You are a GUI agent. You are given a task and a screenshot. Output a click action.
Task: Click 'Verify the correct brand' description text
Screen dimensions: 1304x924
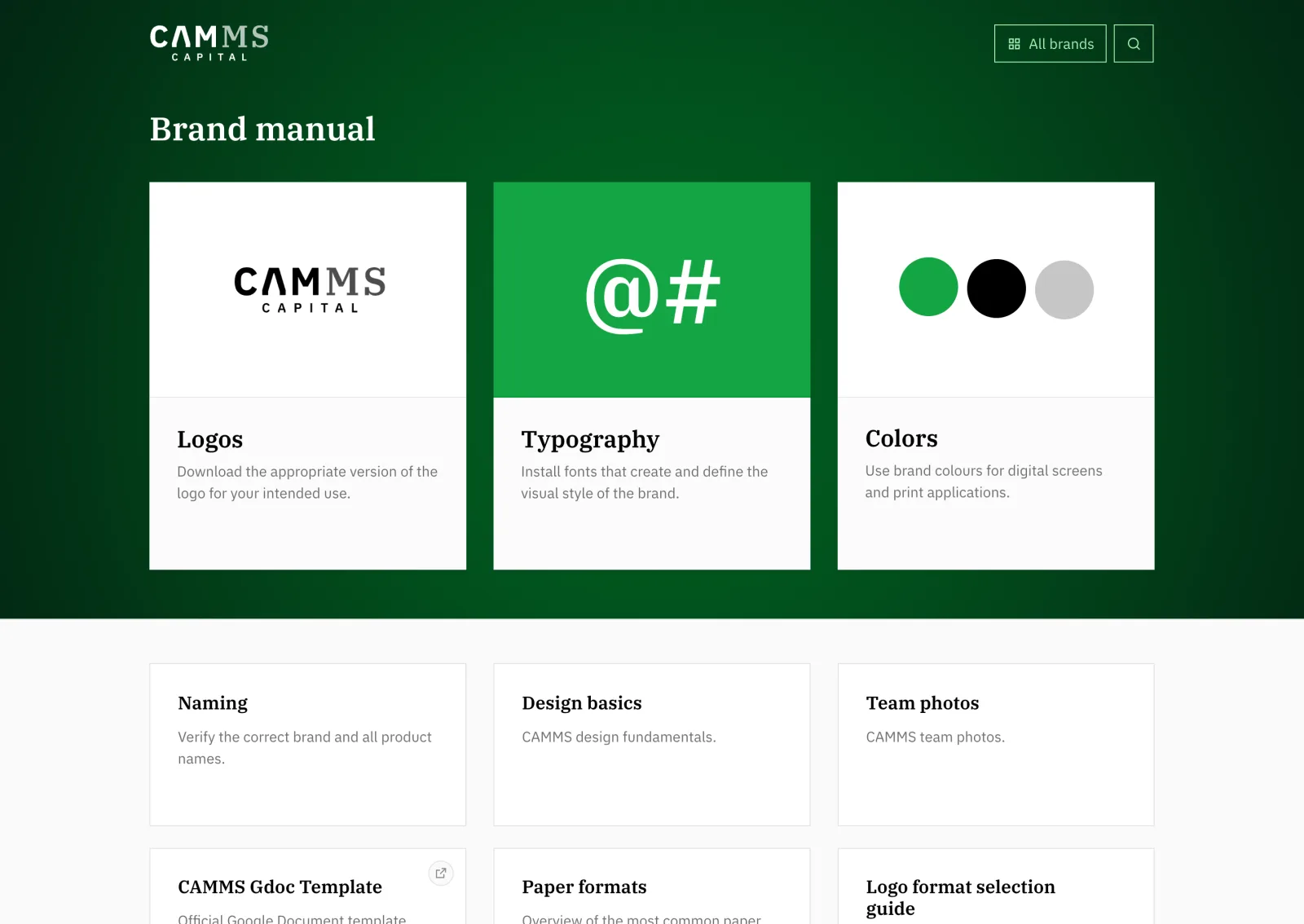click(x=305, y=748)
